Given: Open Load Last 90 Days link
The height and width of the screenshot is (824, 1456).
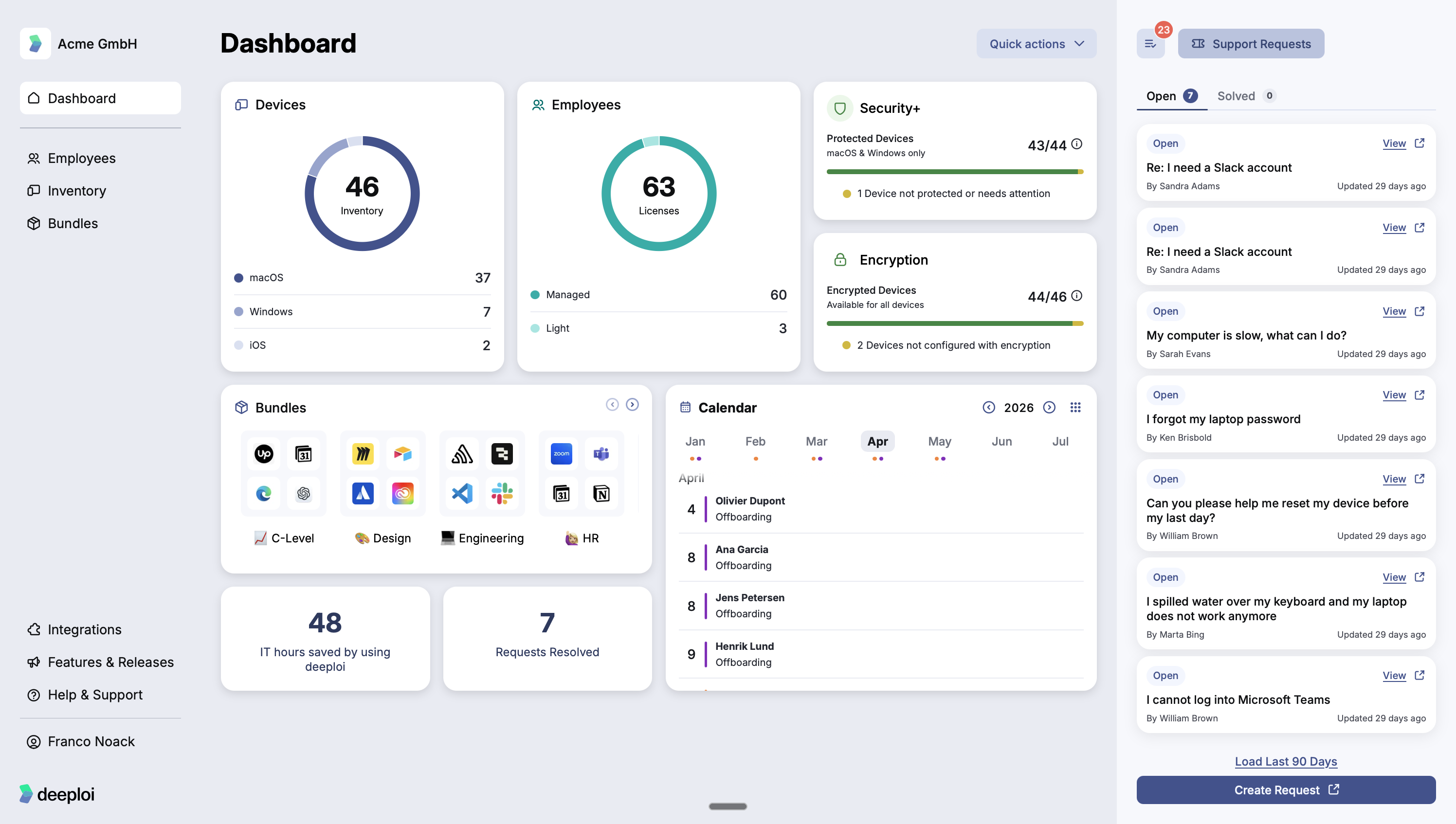Looking at the screenshot, I should [x=1285, y=761].
